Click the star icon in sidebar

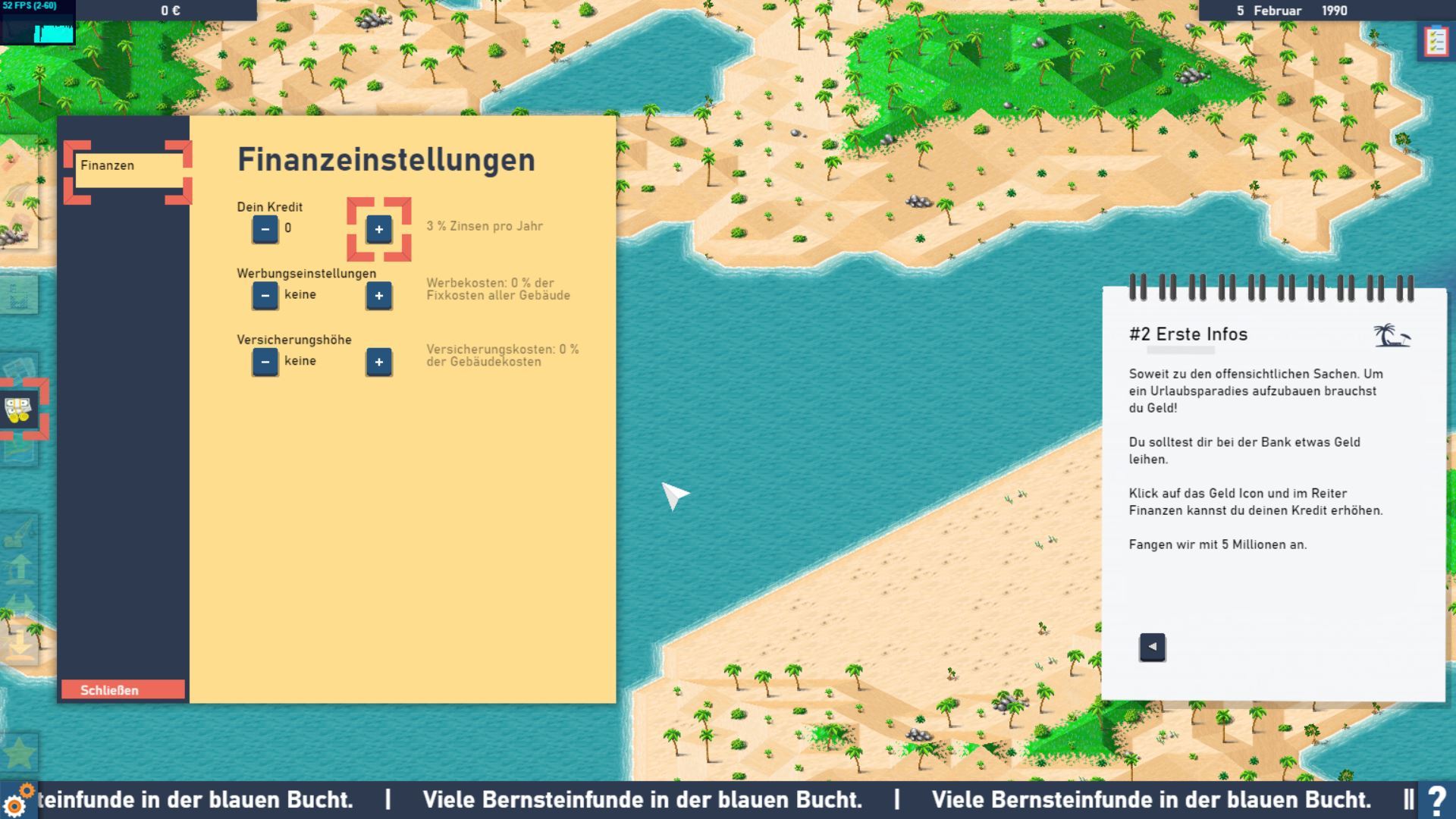(18, 753)
